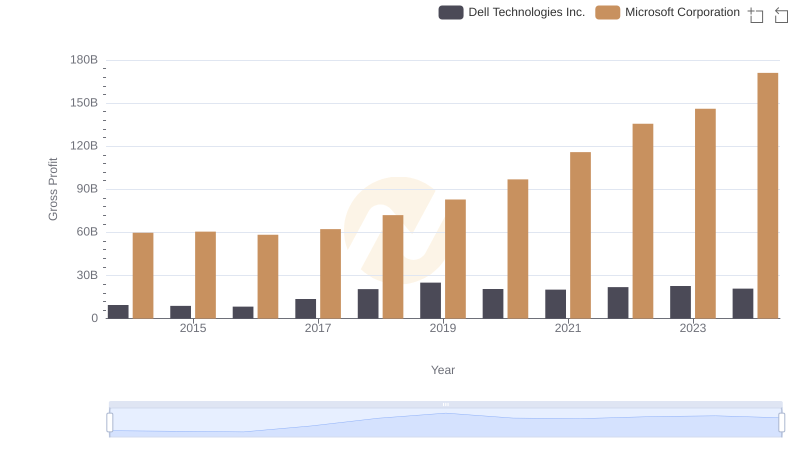This screenshot has height=461, width=800.
Task: Click the 90B y-axis label
Action: click(x=87, y=189)
